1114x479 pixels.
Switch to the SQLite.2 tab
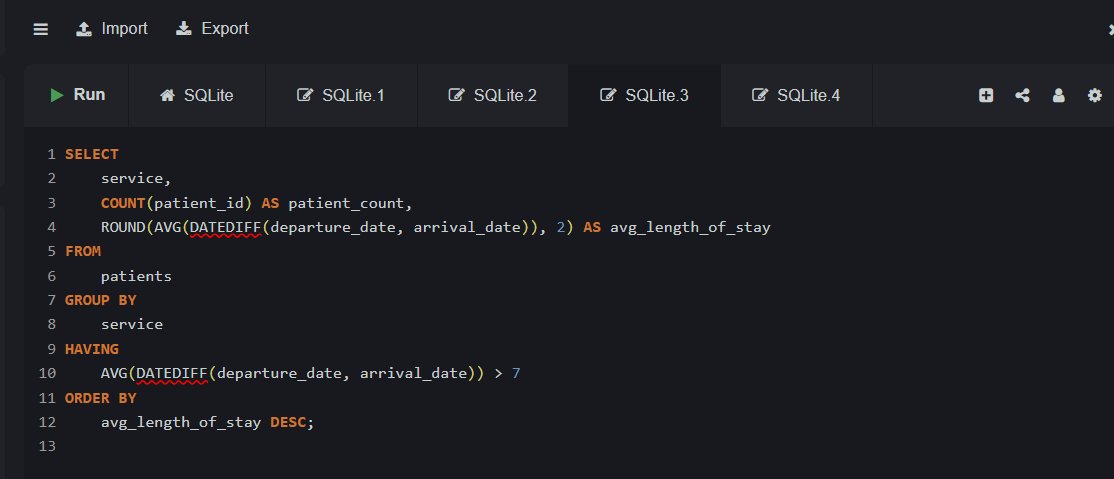(x=492, y=95)
